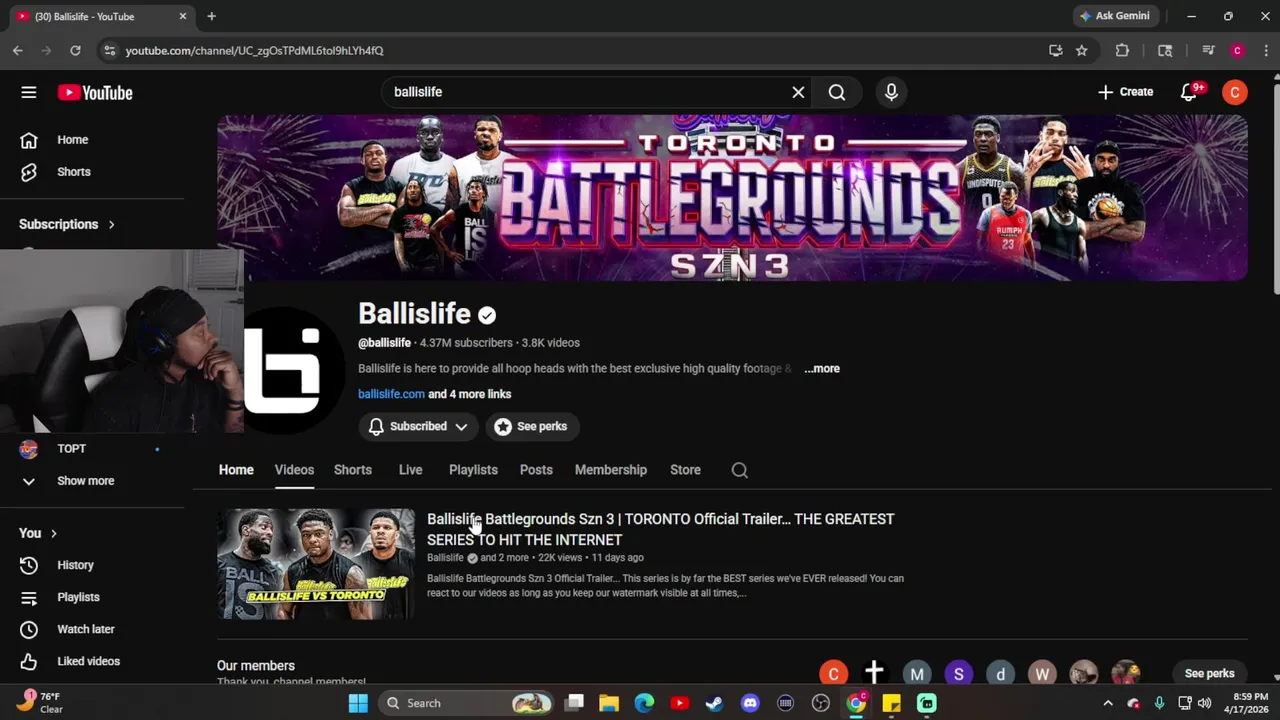Switch to the Membership tab
Viewport: 1280px width, 720px height.
pos(611,470)
